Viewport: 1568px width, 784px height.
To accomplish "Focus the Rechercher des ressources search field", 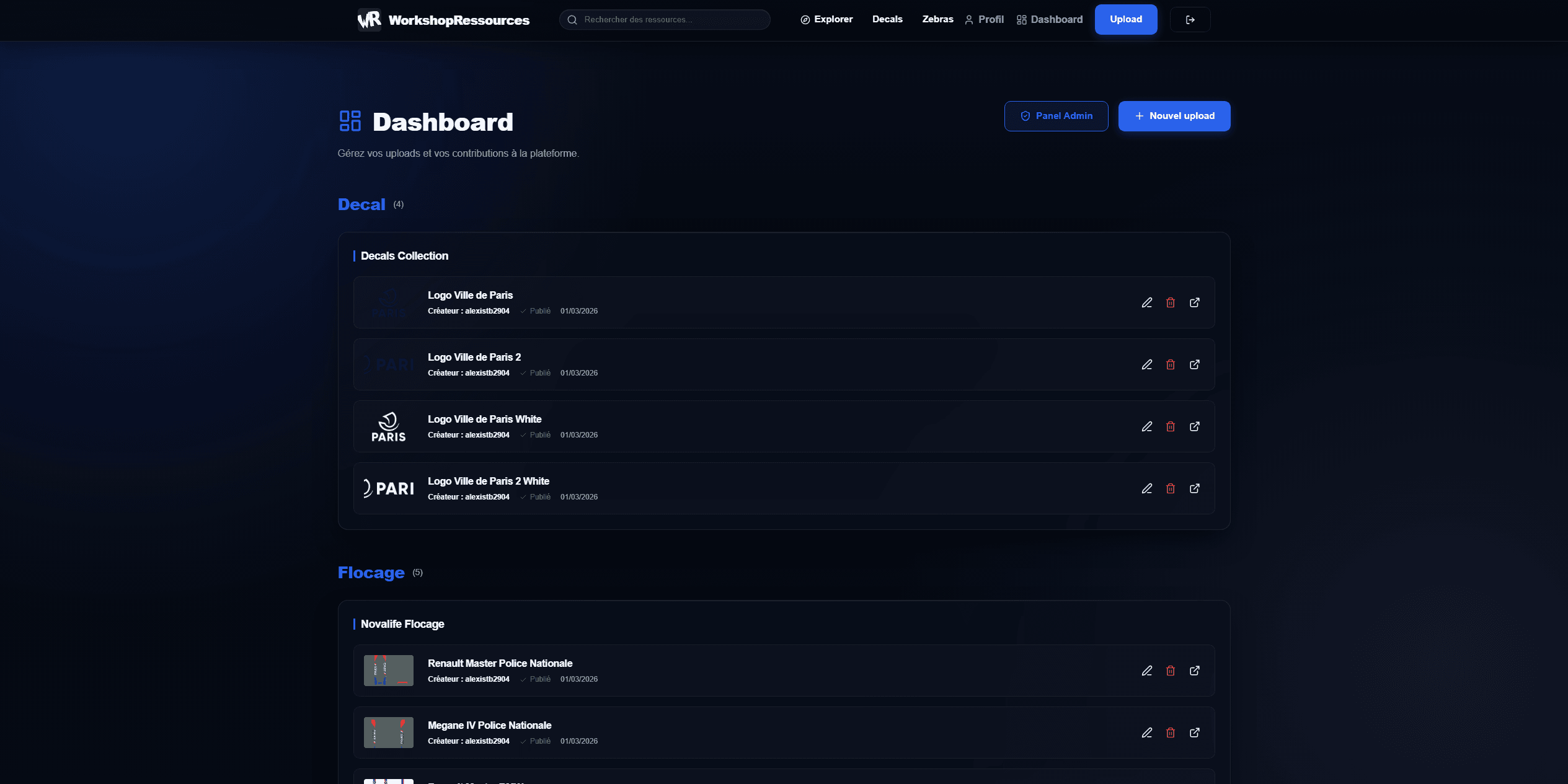I will click(665, 20).
